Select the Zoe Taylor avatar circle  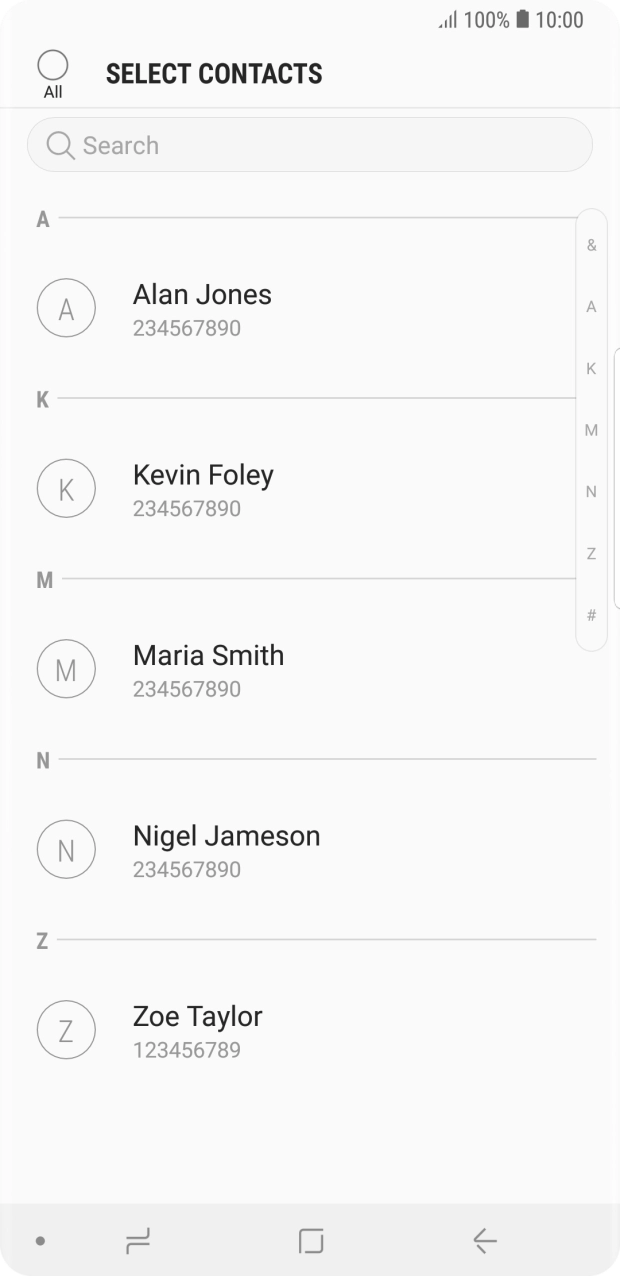click(66, 1030)
